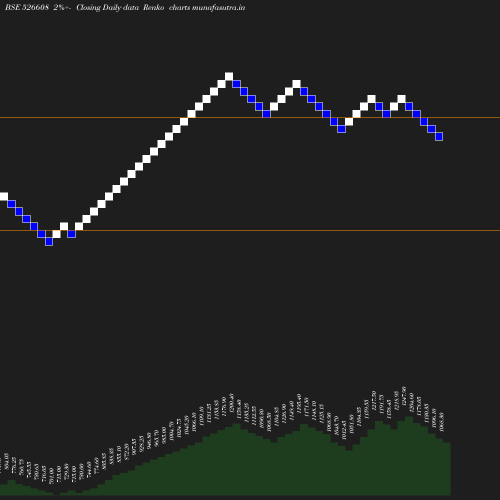The height and width of the screenshot is (500, 500).
Task: Select the topmost white brick at chart peak
Action: point(229,76)
